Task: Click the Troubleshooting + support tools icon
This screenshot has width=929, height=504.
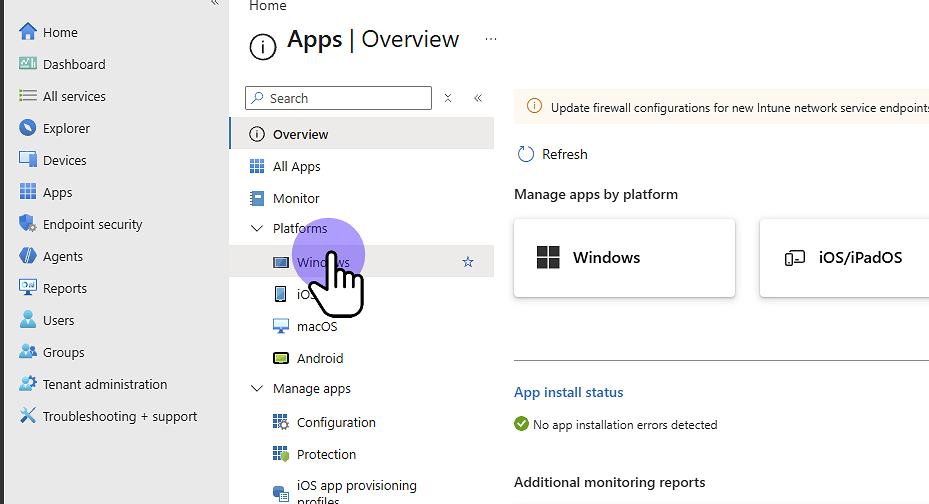Action: (x=27, y=415)
